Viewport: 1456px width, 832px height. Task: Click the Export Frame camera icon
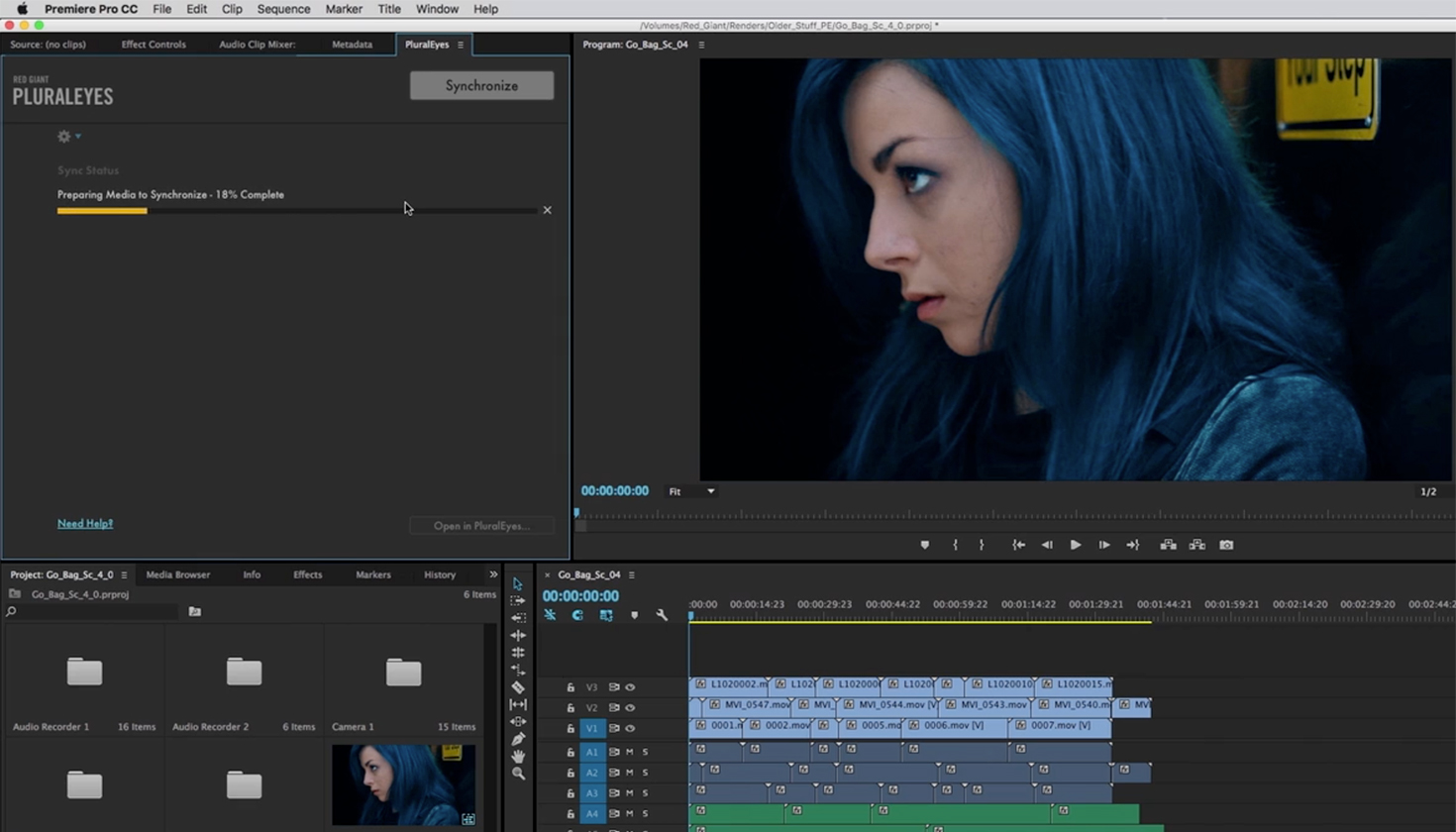pos(1226,545)
